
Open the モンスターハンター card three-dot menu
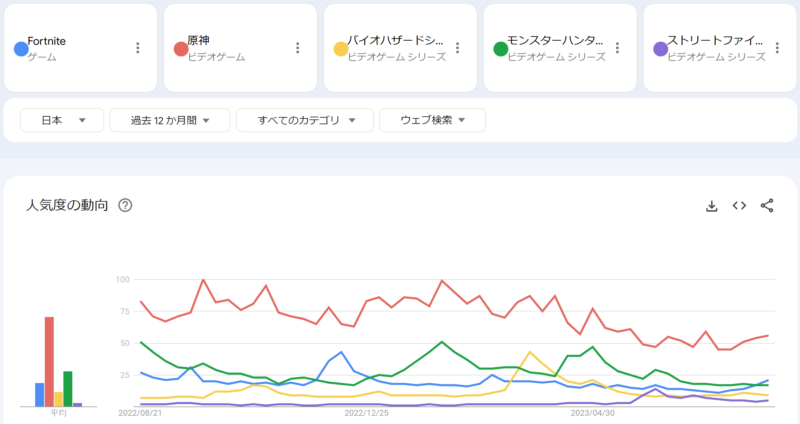click(x=617, y=48)
